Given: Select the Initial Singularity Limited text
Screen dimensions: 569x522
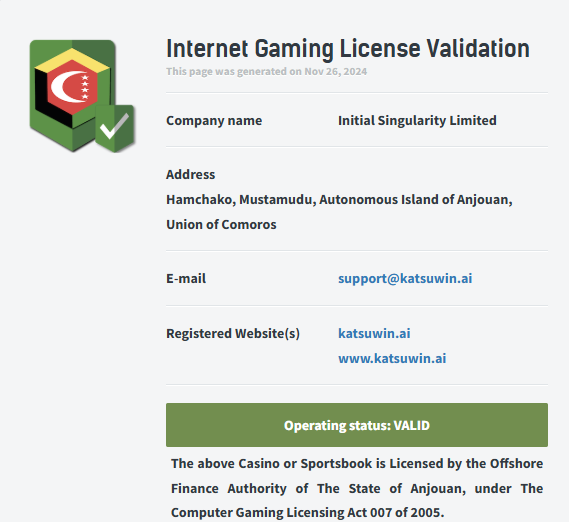Looking at the screenshot, I should (417, 121).
